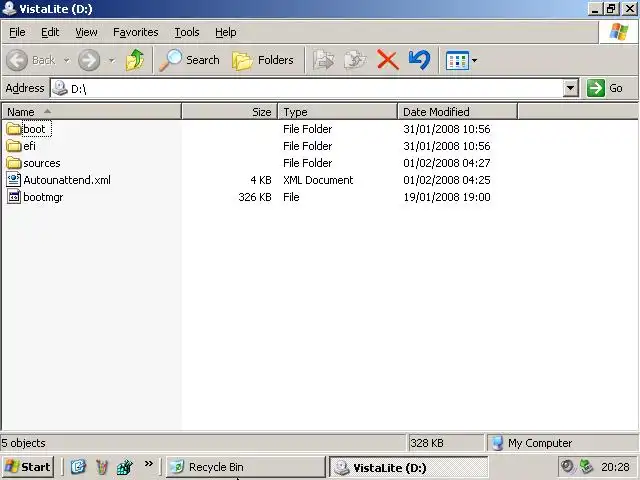The image size is (640, 480).
Task: Open the Favorites menu
Action: tap(136, 32)
